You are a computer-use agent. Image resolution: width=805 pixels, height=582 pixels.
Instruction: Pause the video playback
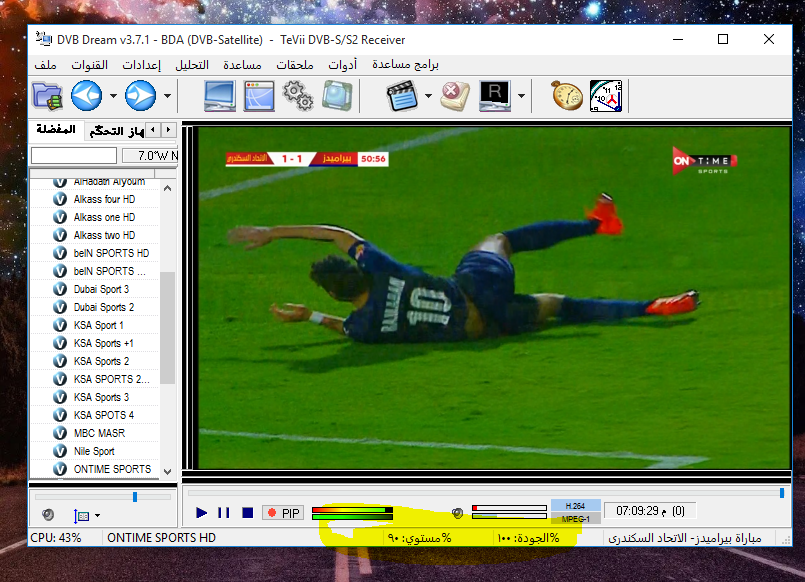[x=224, y=513]
